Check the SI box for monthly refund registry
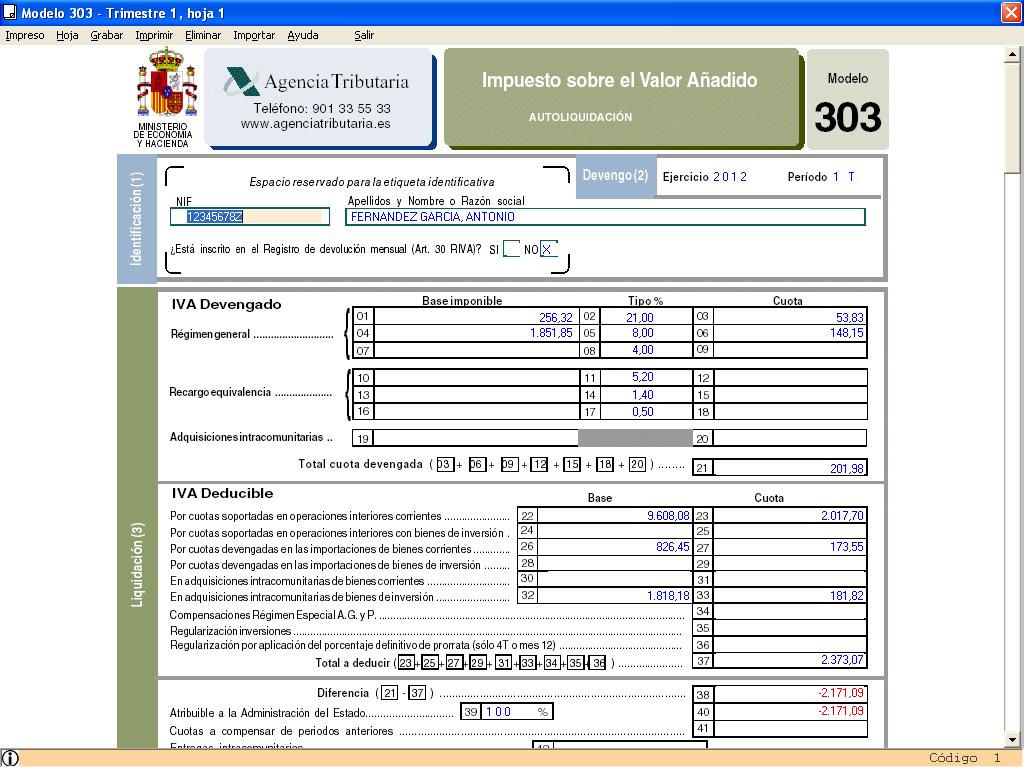Screen dimensions: 1024x768 pyautogui.click(x=512, y=249)
